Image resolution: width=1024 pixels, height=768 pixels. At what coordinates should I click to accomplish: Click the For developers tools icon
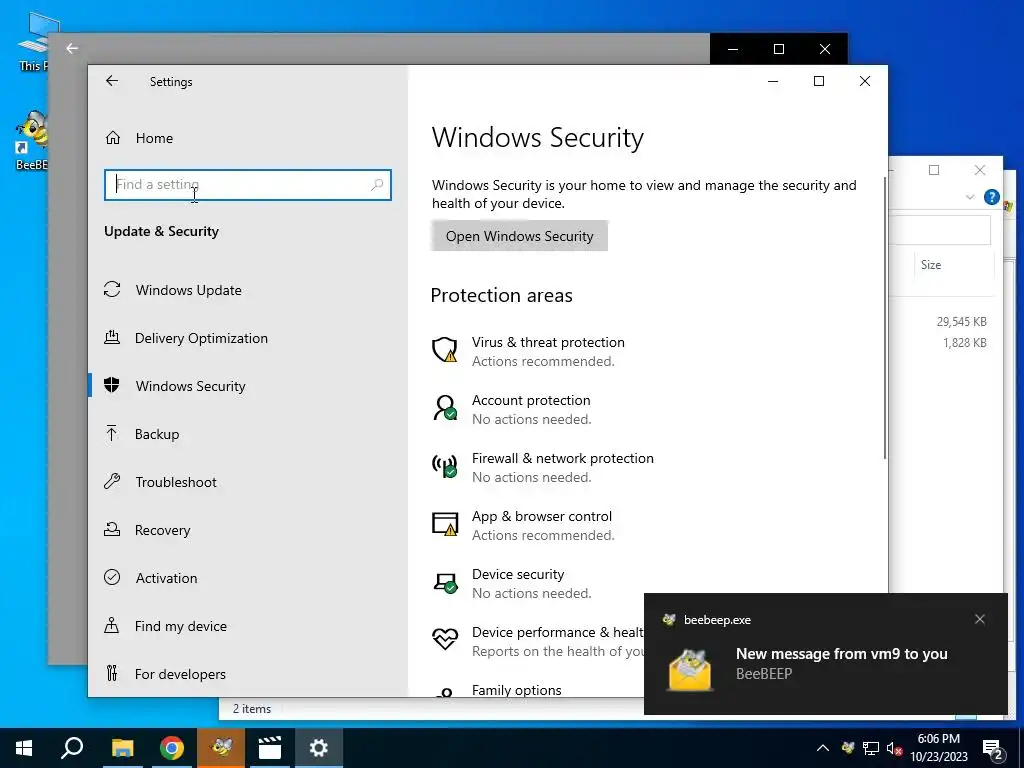(112, 673)
